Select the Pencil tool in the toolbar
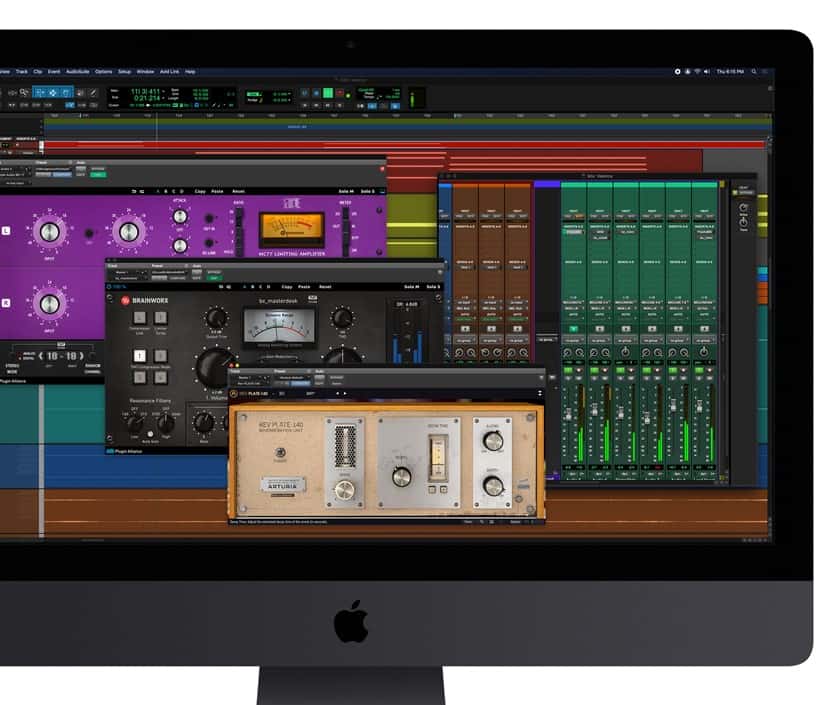 93,93
